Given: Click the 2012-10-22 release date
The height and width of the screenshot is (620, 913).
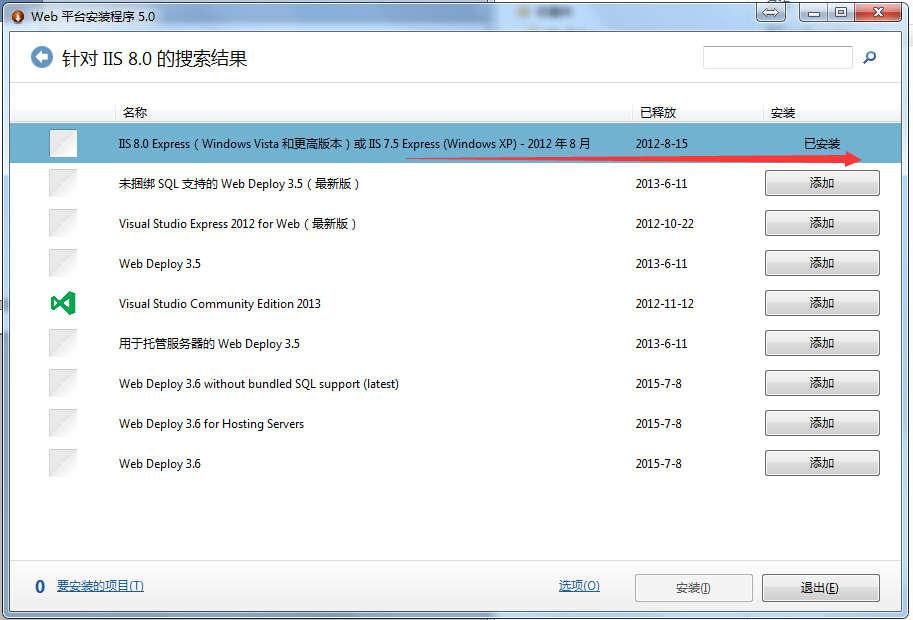Looking at the screenshot, I should (664, 224).
